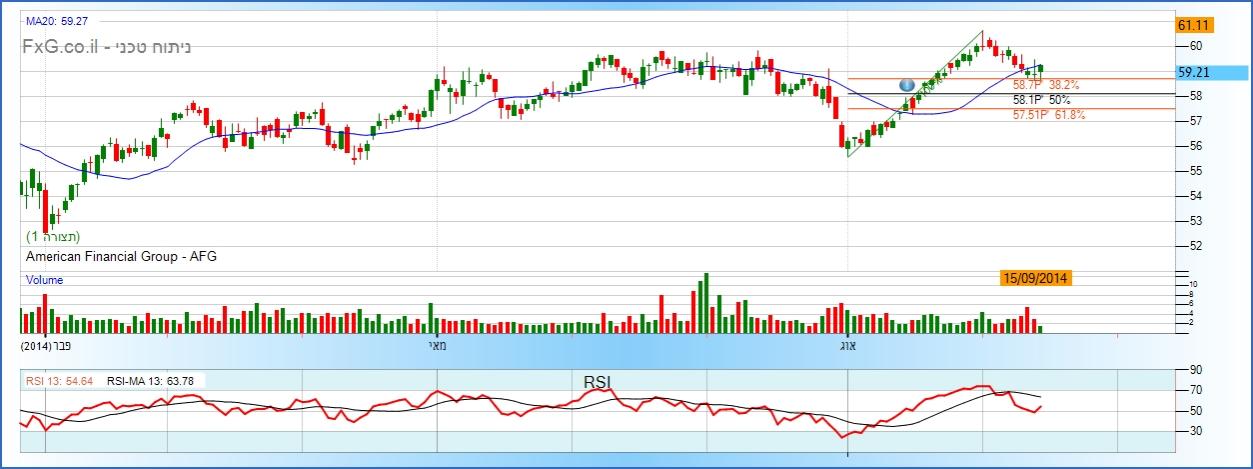Select the 50% Fibonacci retracement label
The height and width of the screenshot is (469, 1253).
pyautogui.click(x=1041, y=100)
